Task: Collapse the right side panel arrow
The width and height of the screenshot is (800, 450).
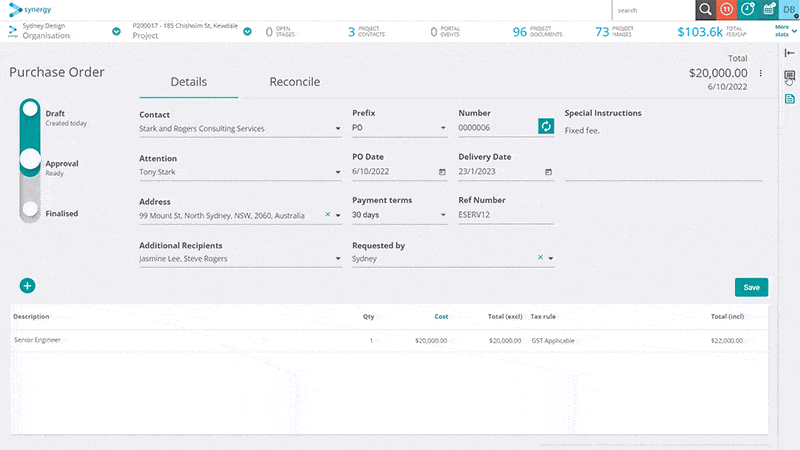Action: tap(789, 53)
